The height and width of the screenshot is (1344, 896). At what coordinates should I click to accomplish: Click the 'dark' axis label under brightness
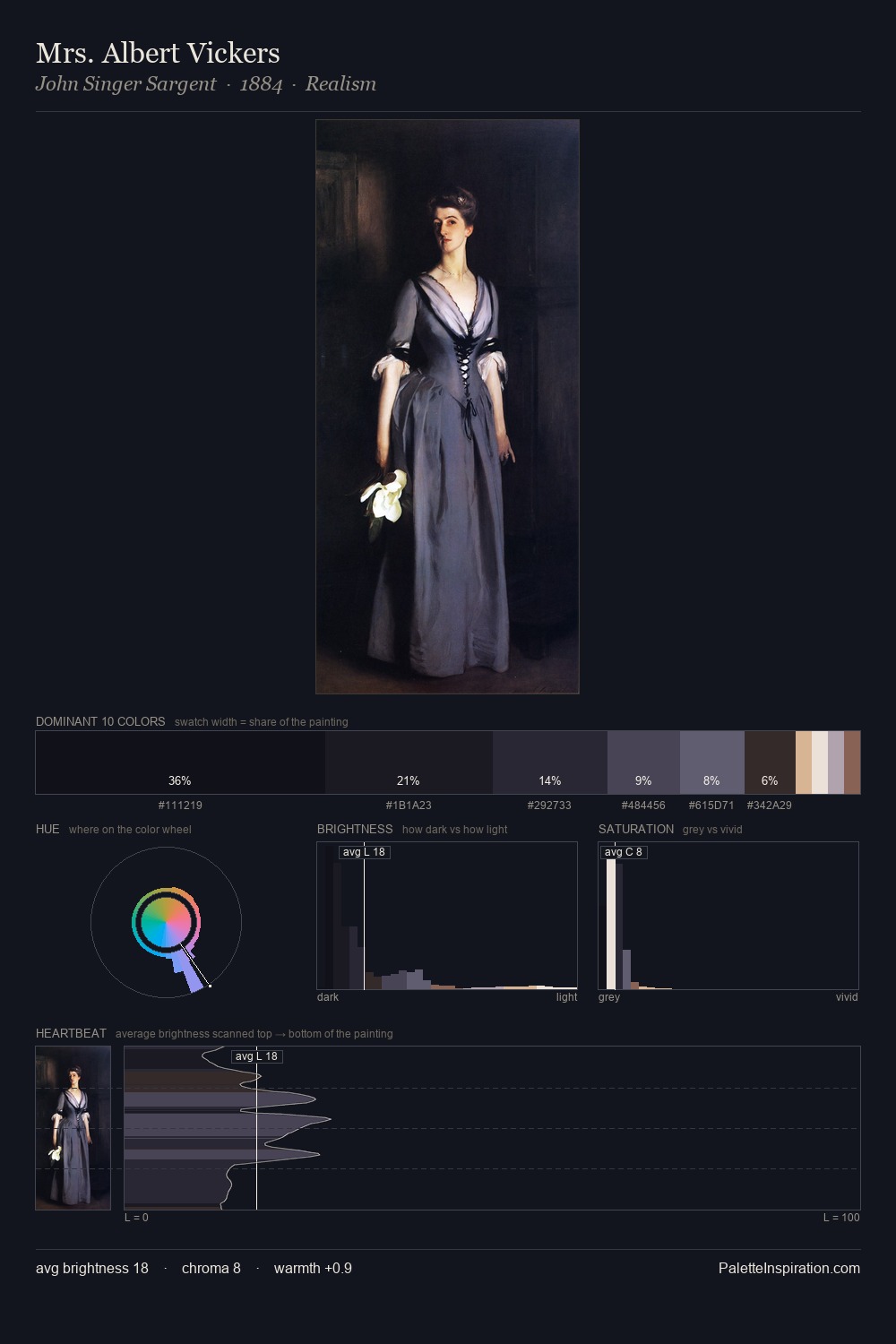pos(328,997)
